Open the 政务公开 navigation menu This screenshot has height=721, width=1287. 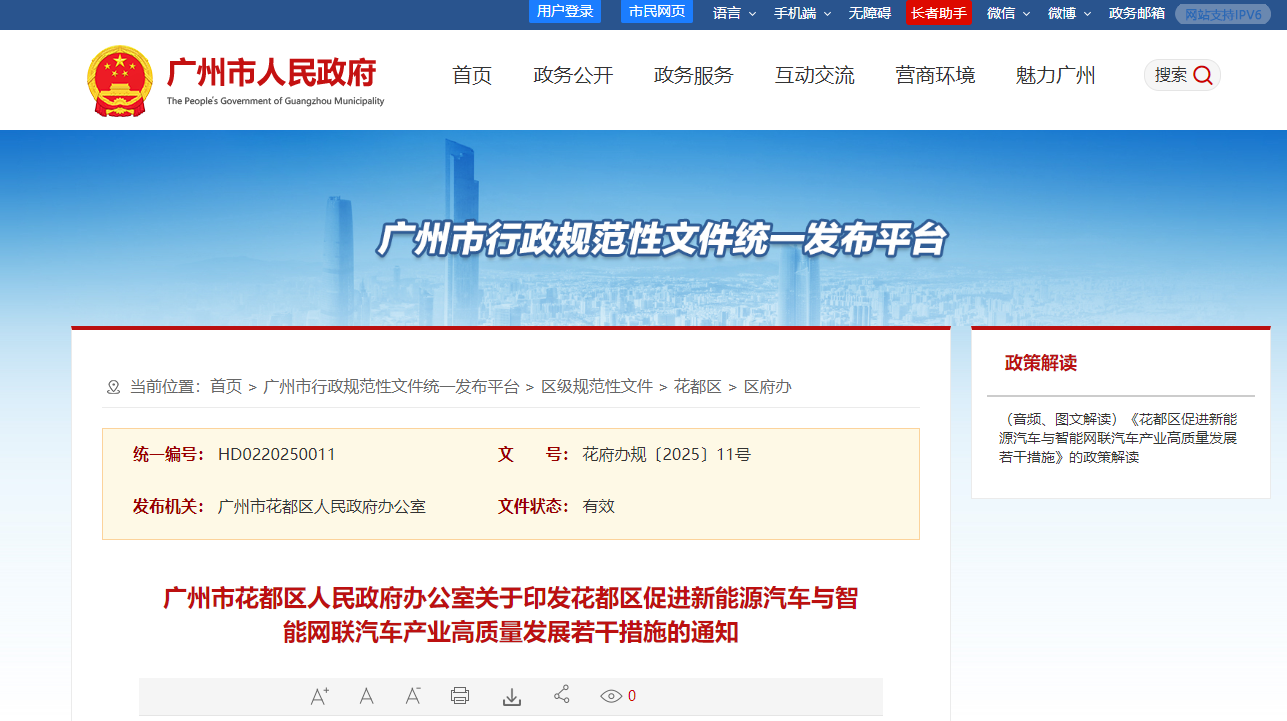pos(573,75)
